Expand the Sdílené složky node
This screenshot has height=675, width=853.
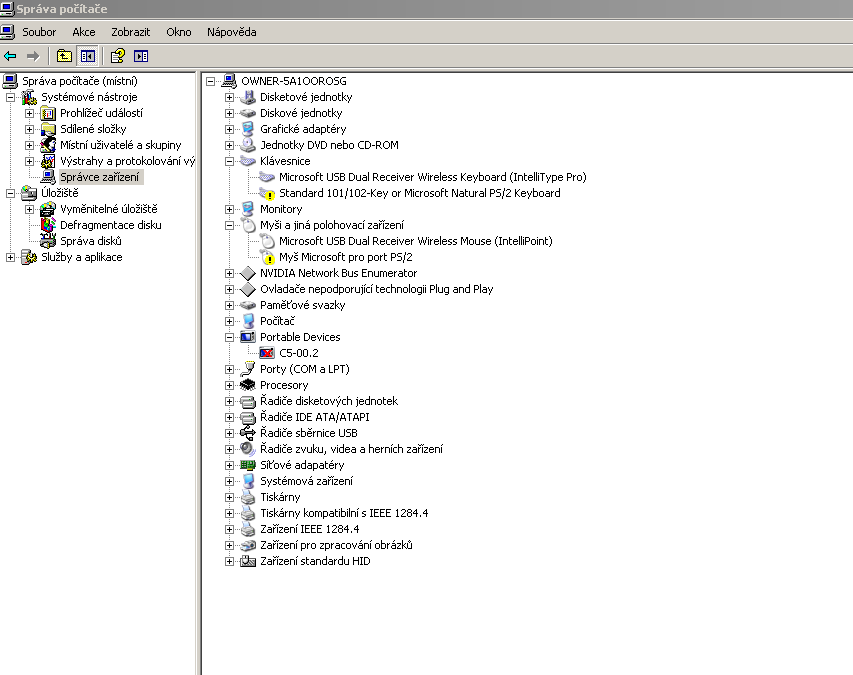(29, 129)
